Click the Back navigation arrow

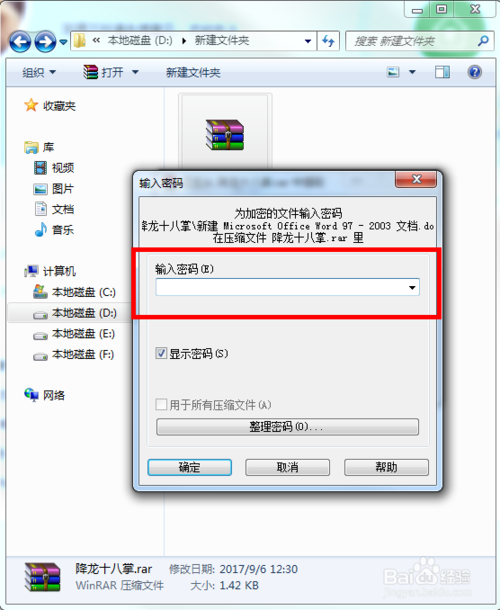click(x=20, y=41)
